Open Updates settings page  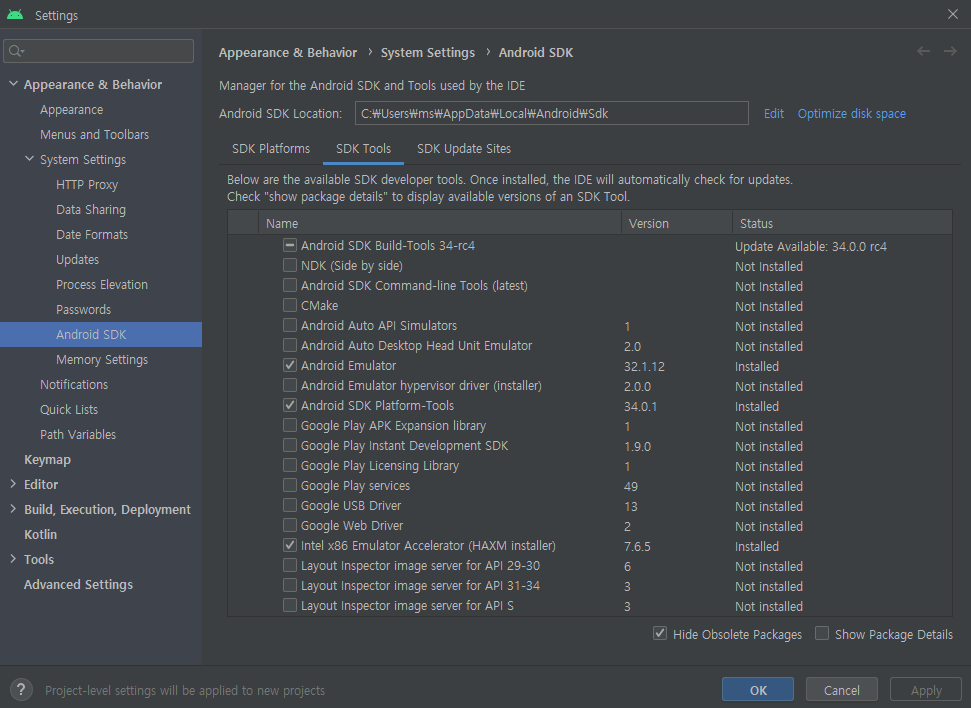tap(77, 260)
